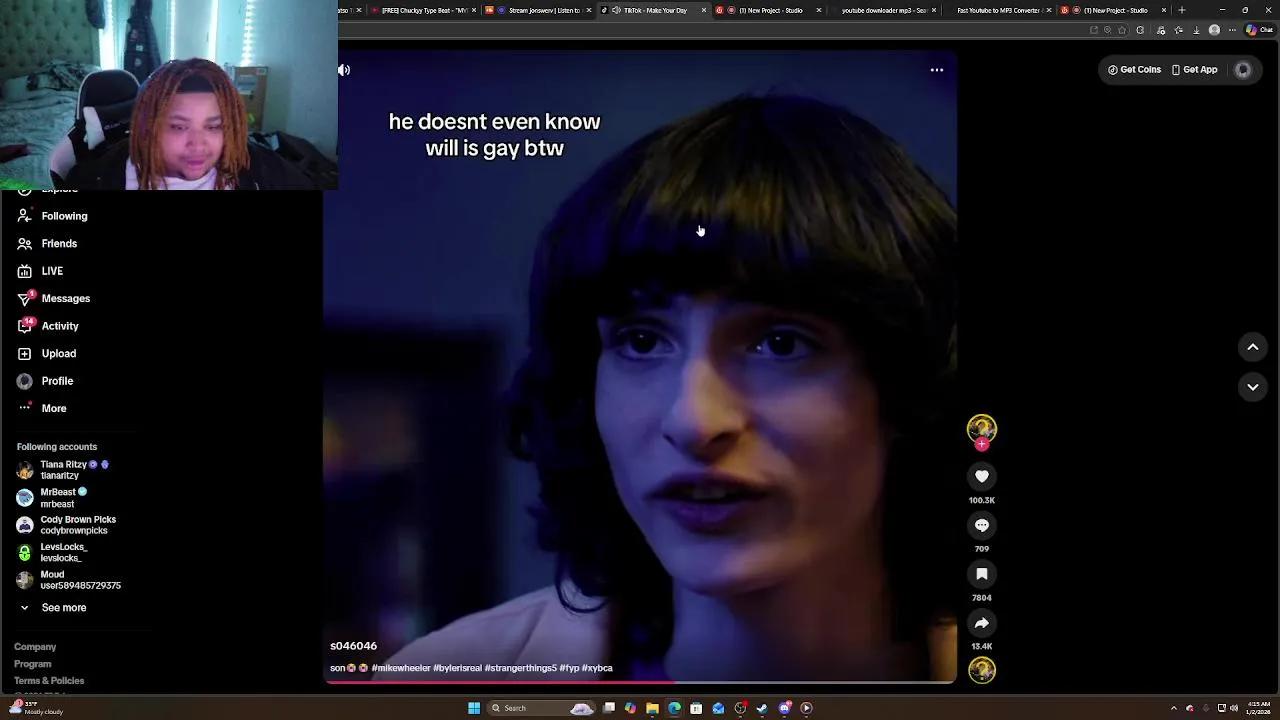1280x720 pixels.
Task: Click the Friends icon in sidebar
Action: tap(24, 244)
